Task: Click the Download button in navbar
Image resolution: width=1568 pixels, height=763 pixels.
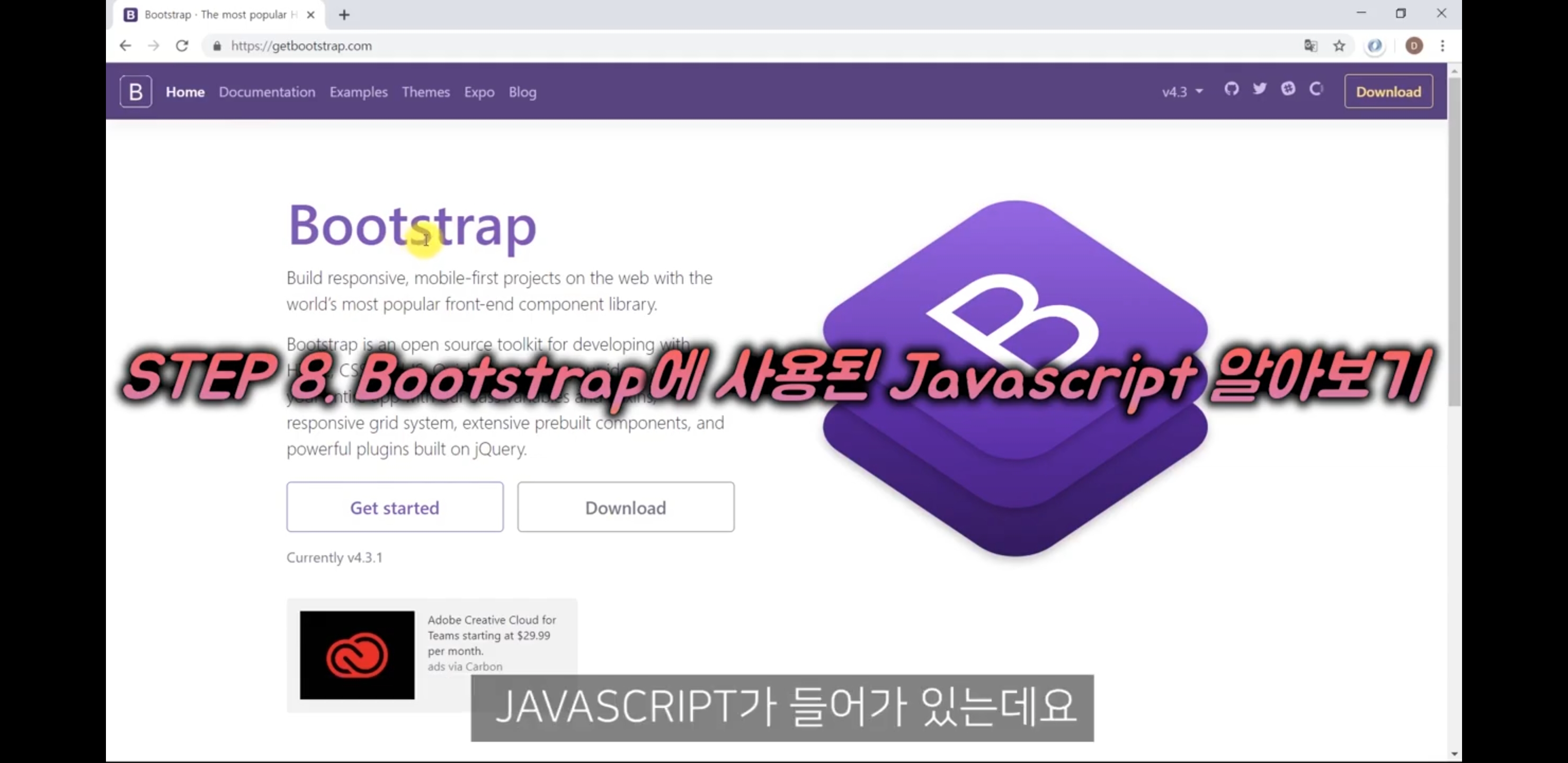Action: pos(1388,91)
